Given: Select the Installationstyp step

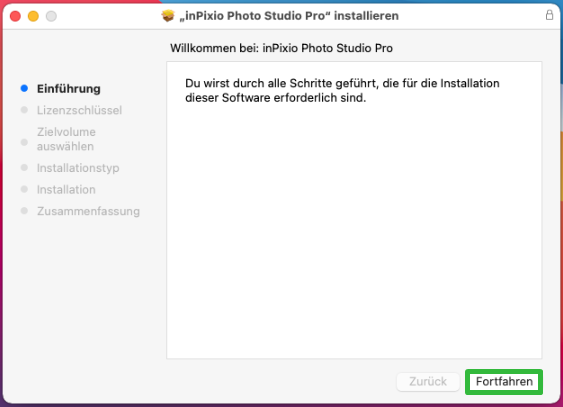Looking at the screenshot, I should (78, 168).
